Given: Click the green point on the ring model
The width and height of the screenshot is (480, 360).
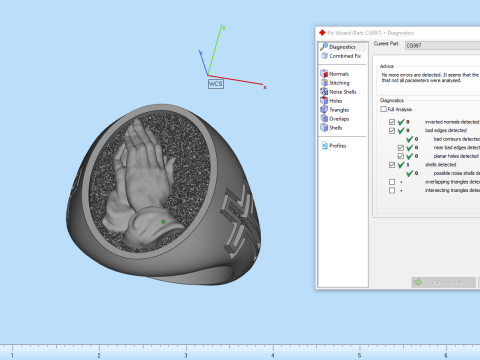Looking at the screenshot, I should (163, 222).
